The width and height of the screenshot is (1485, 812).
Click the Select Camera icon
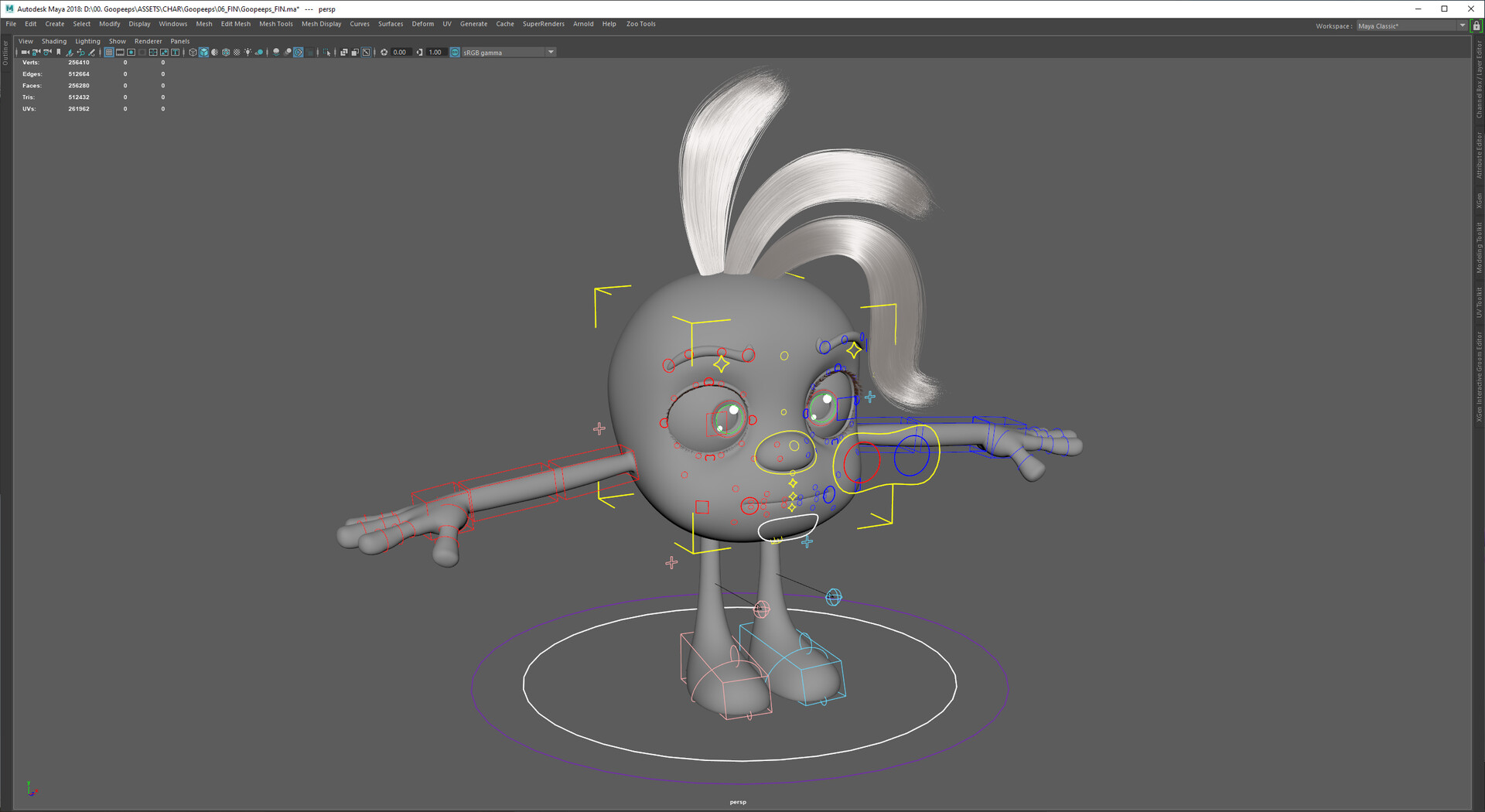(26, 52)
